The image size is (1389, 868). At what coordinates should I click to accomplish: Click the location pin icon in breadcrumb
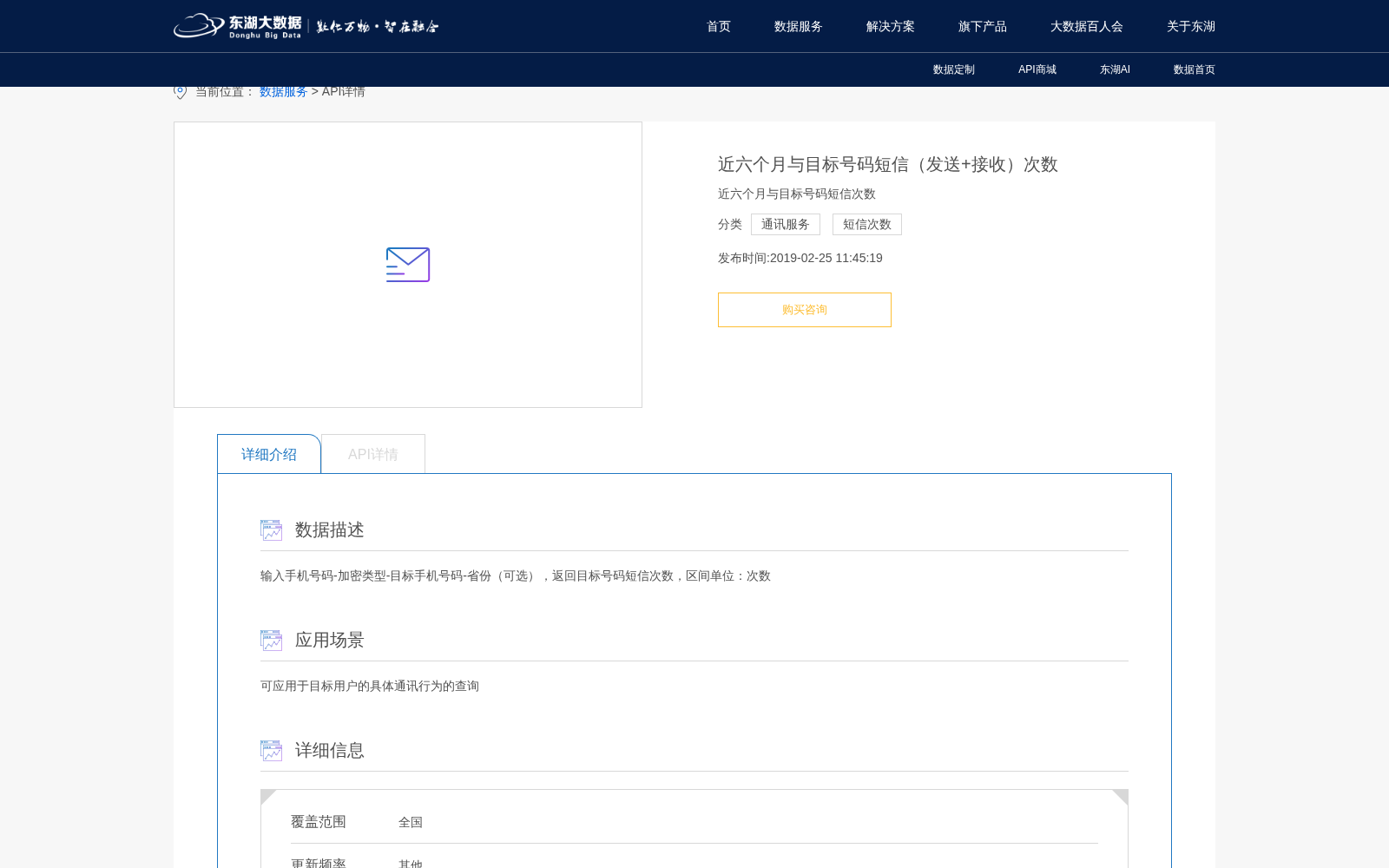(180, 91)
